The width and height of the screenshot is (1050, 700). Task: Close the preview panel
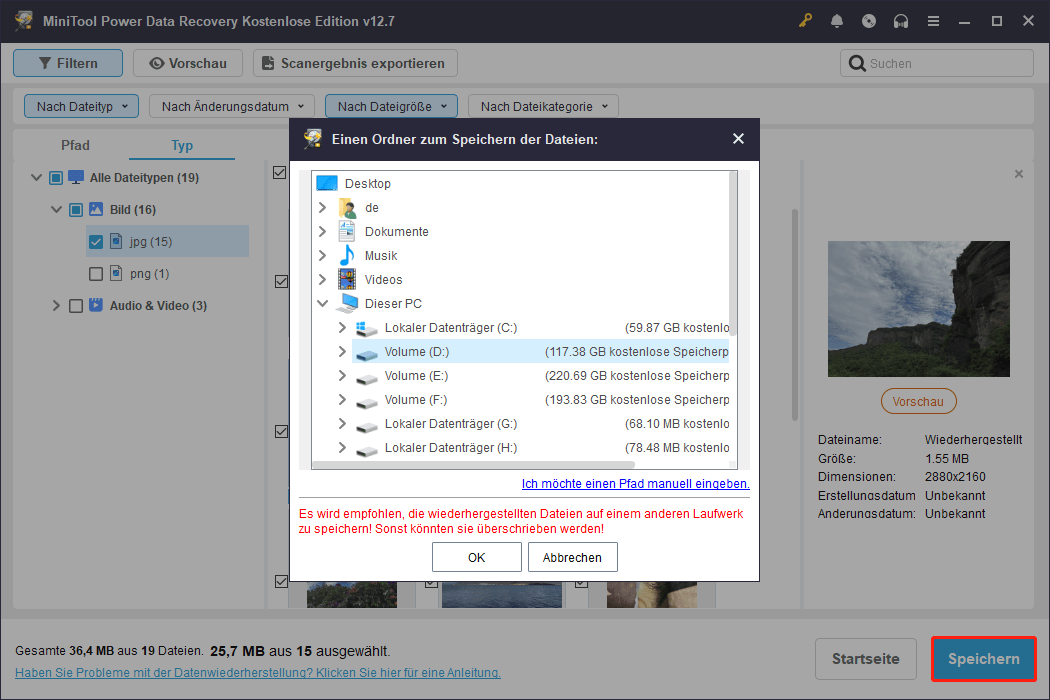coord(1019,174)
